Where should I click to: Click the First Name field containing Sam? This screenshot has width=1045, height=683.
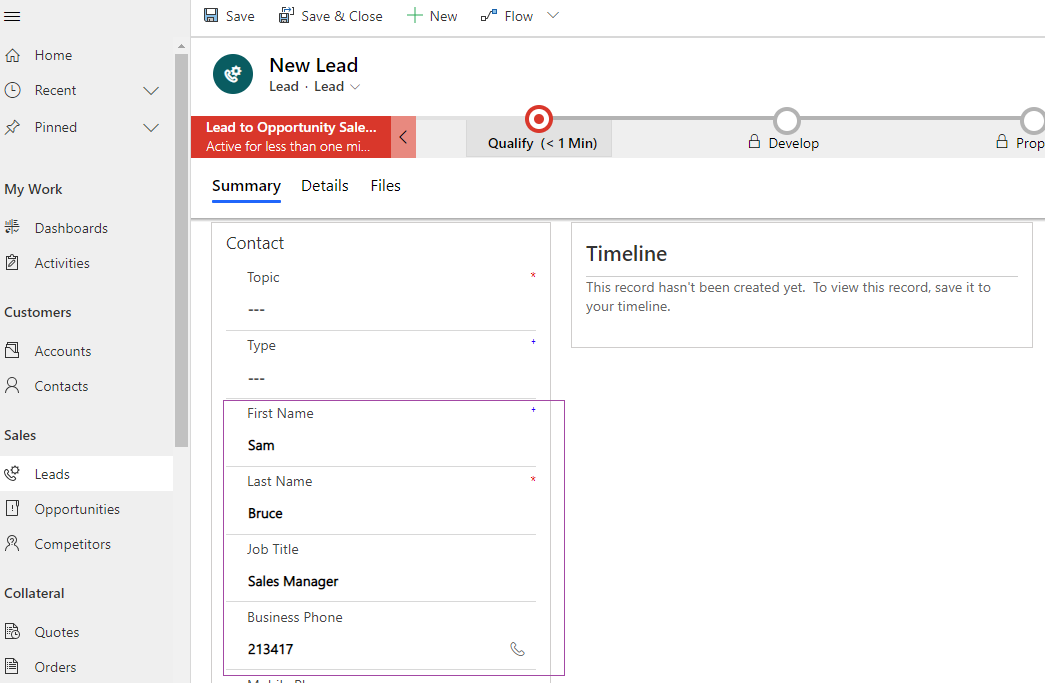pos(381,445)
